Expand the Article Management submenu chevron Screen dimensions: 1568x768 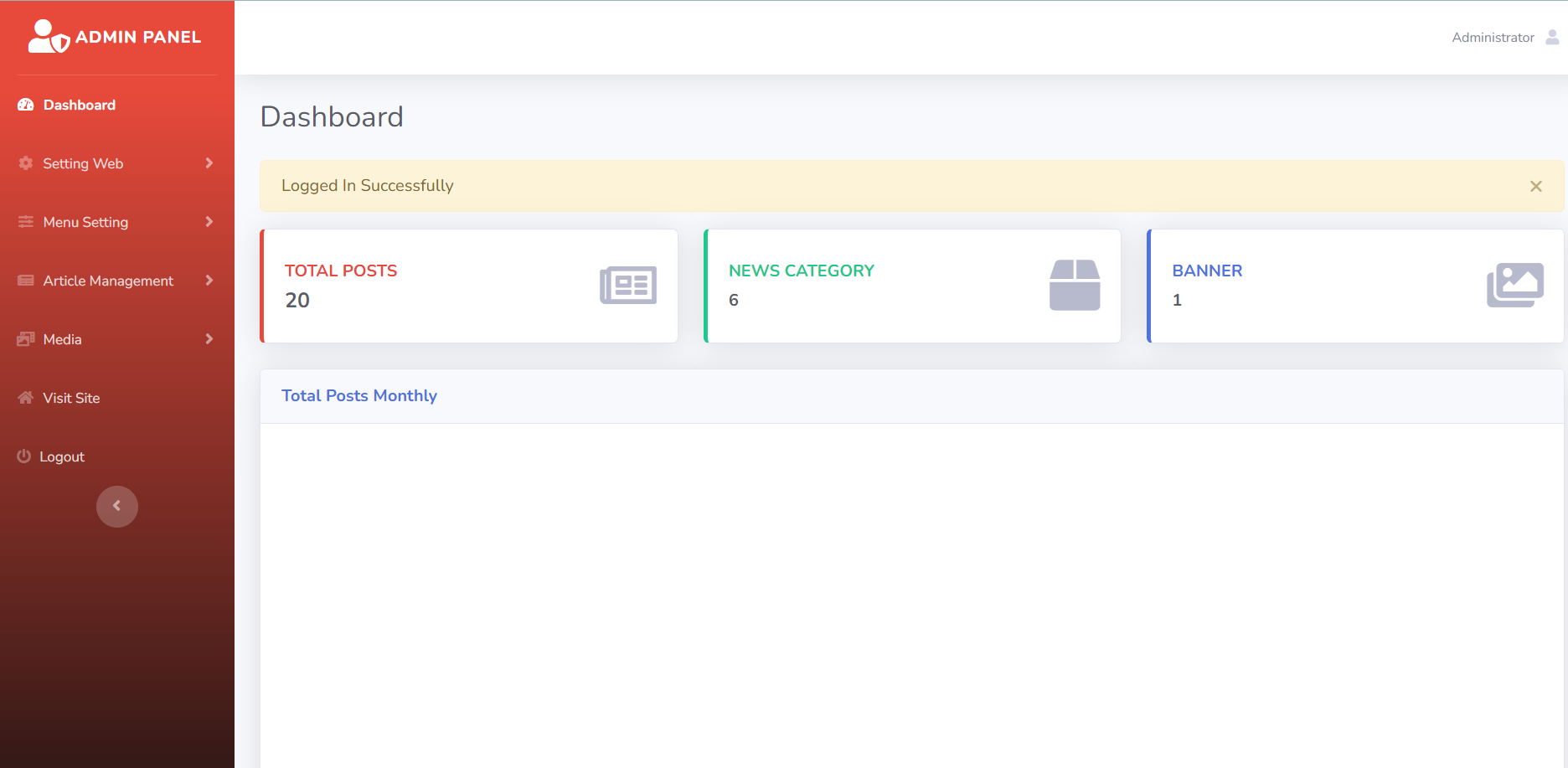point(209,281)
